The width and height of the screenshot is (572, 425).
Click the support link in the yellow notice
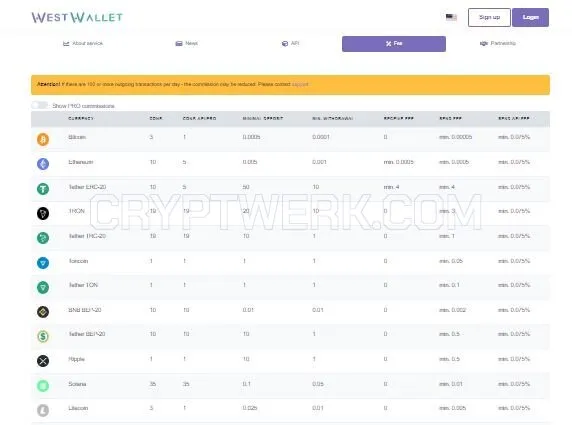click(300, 84)
